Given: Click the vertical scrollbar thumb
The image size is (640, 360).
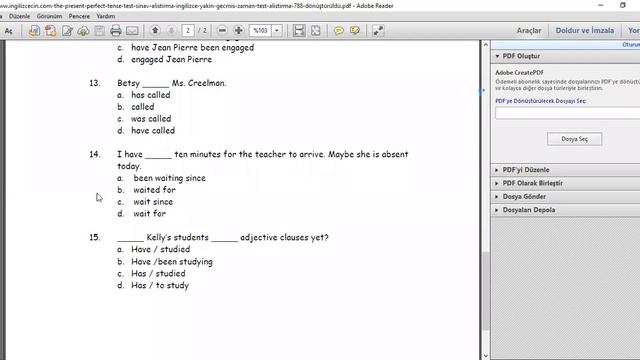Looking at the screenshot, I should tap(485, 291).
